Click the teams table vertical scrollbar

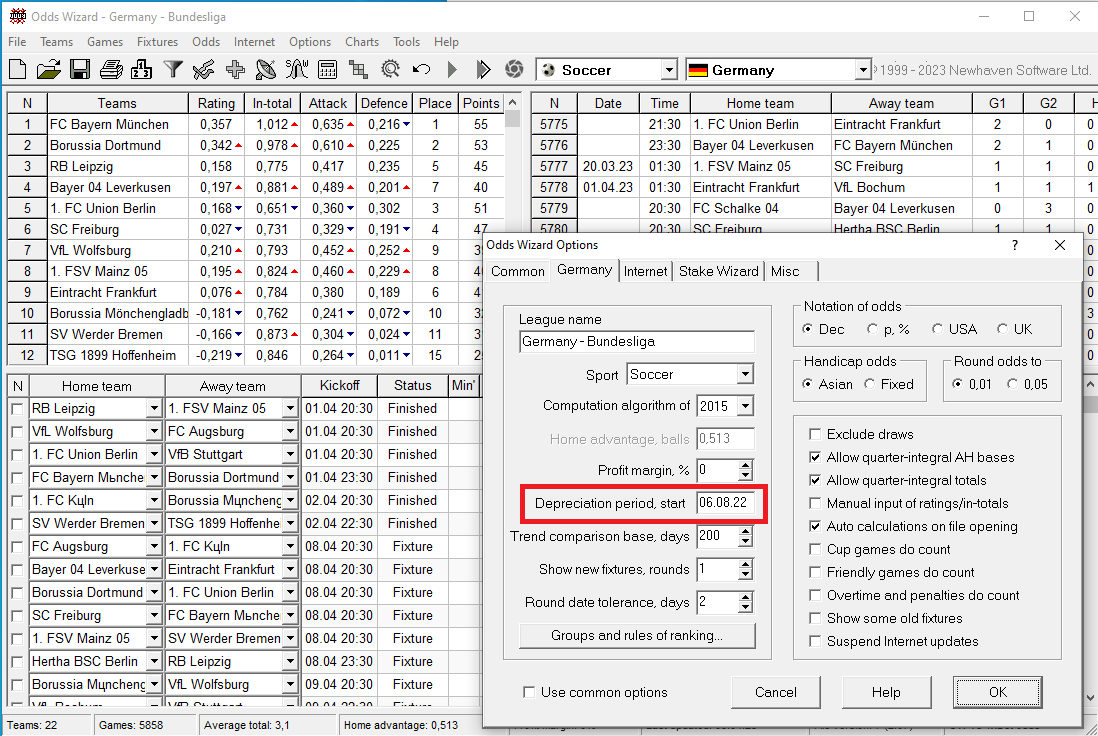coord(513,229)
